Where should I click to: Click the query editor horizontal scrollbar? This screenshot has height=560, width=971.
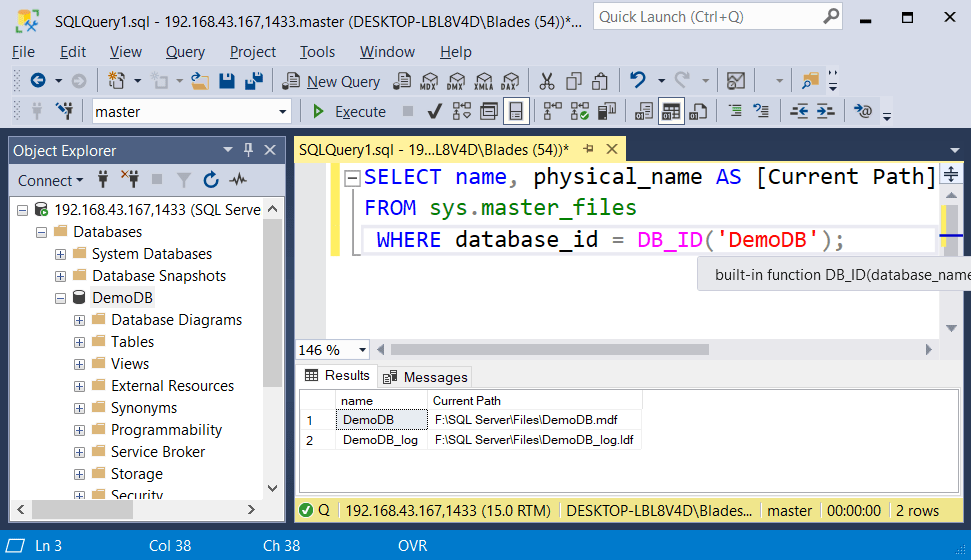(549, 350)
